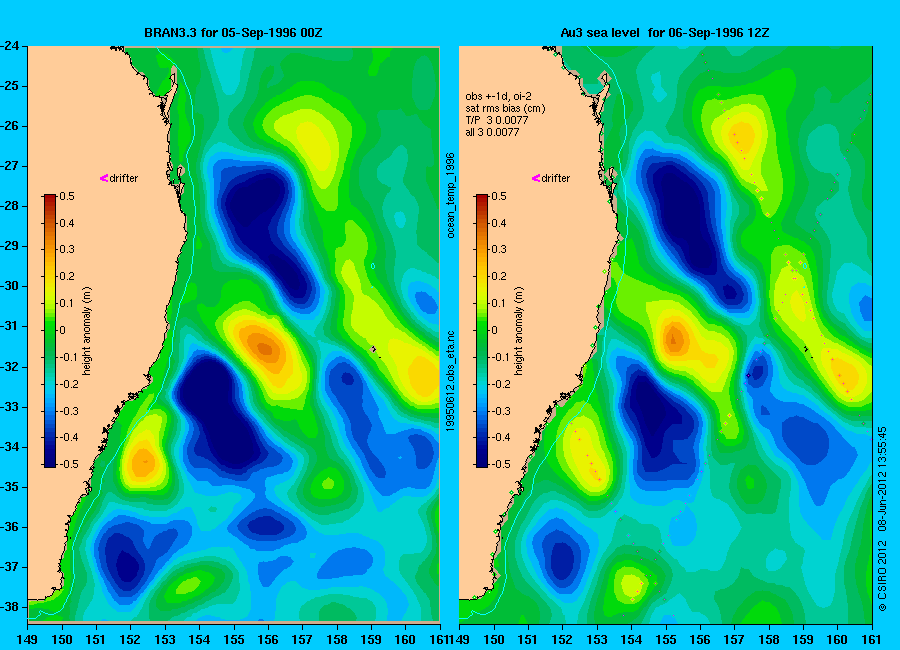Click the '150' longitude label under the Au3 map
This screenshot has width=900, height=650.
[494, 640]
